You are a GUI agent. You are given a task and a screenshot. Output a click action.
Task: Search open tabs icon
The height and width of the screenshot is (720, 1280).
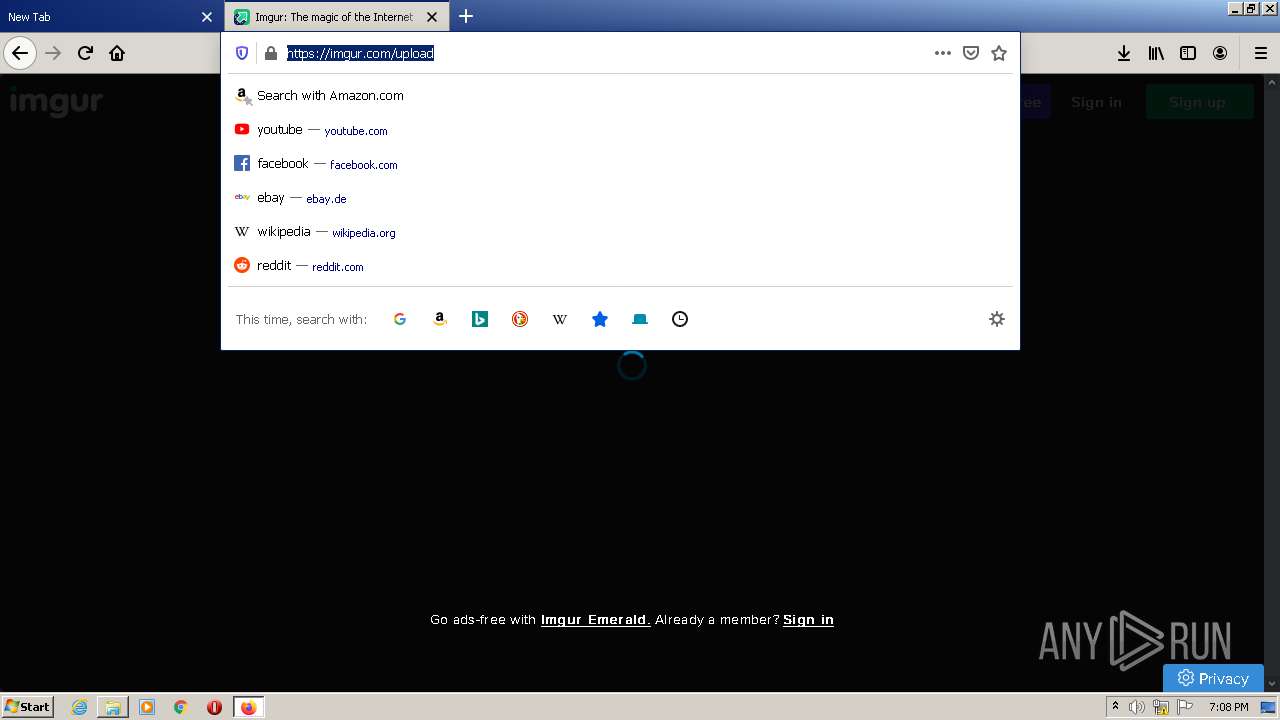pyautogui.click(x=640, y=319)
